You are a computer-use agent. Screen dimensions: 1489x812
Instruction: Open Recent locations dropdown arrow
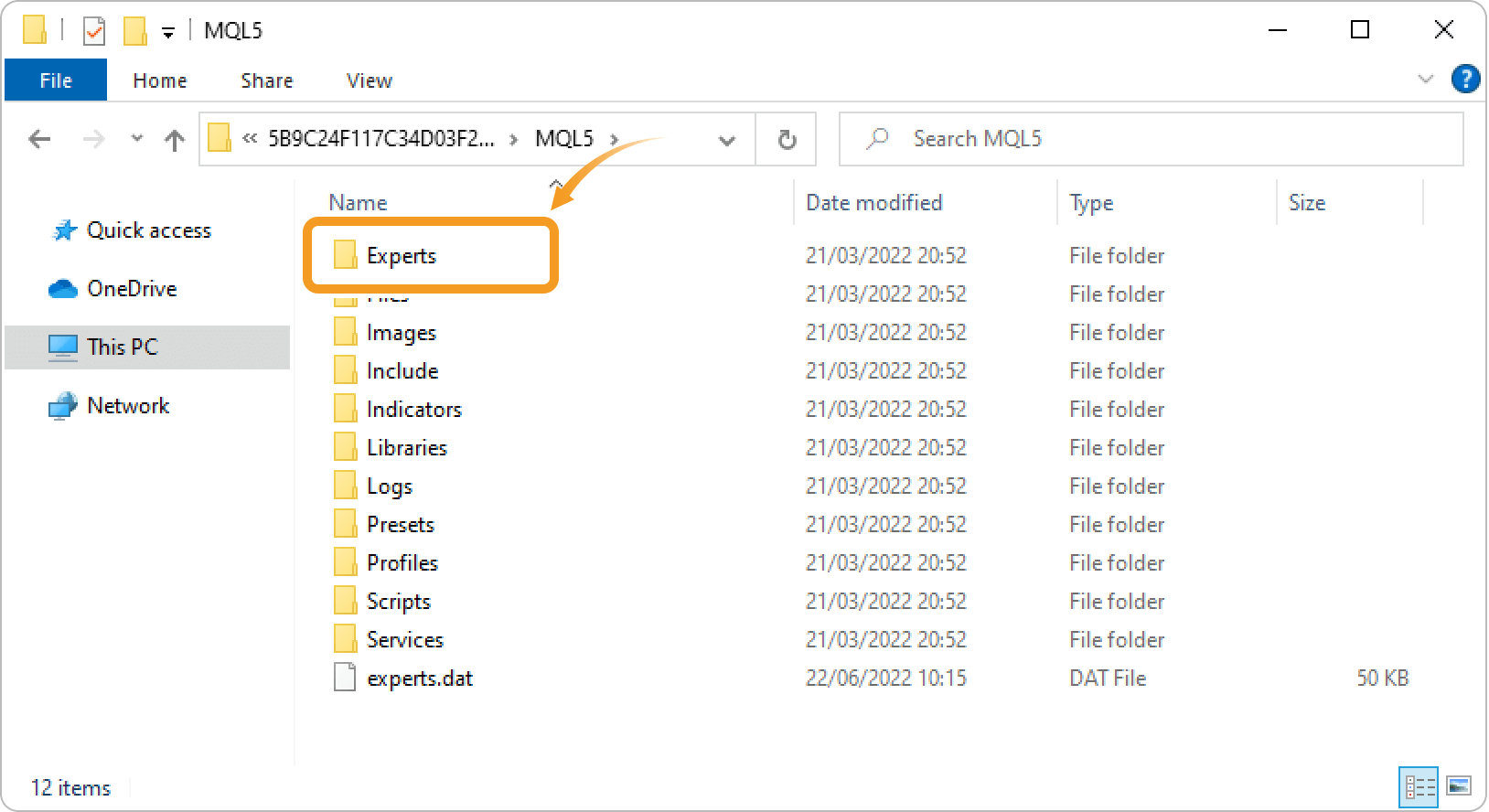coord(137,139)
